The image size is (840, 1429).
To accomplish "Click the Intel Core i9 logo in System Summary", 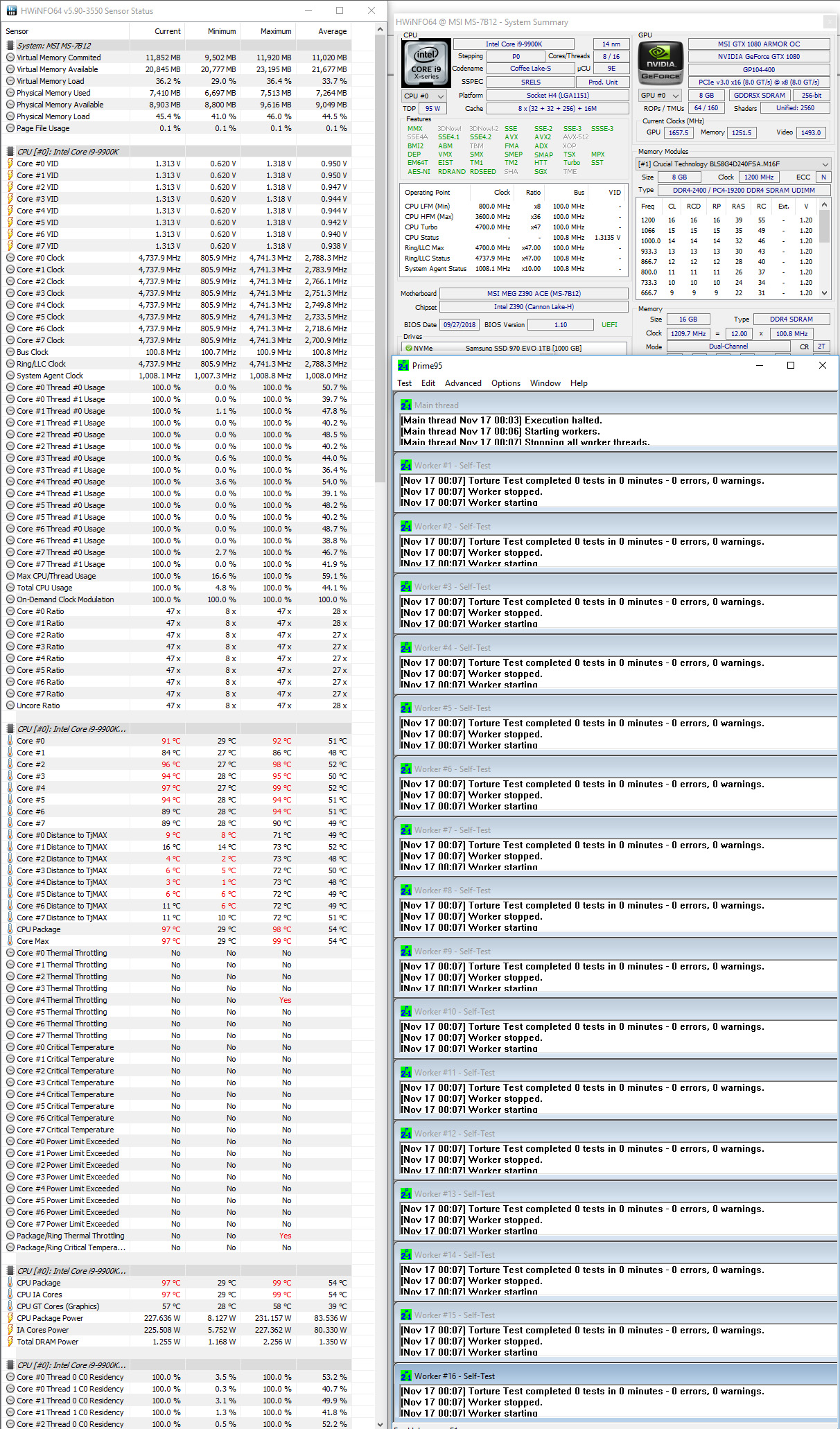I will point(426,64).
